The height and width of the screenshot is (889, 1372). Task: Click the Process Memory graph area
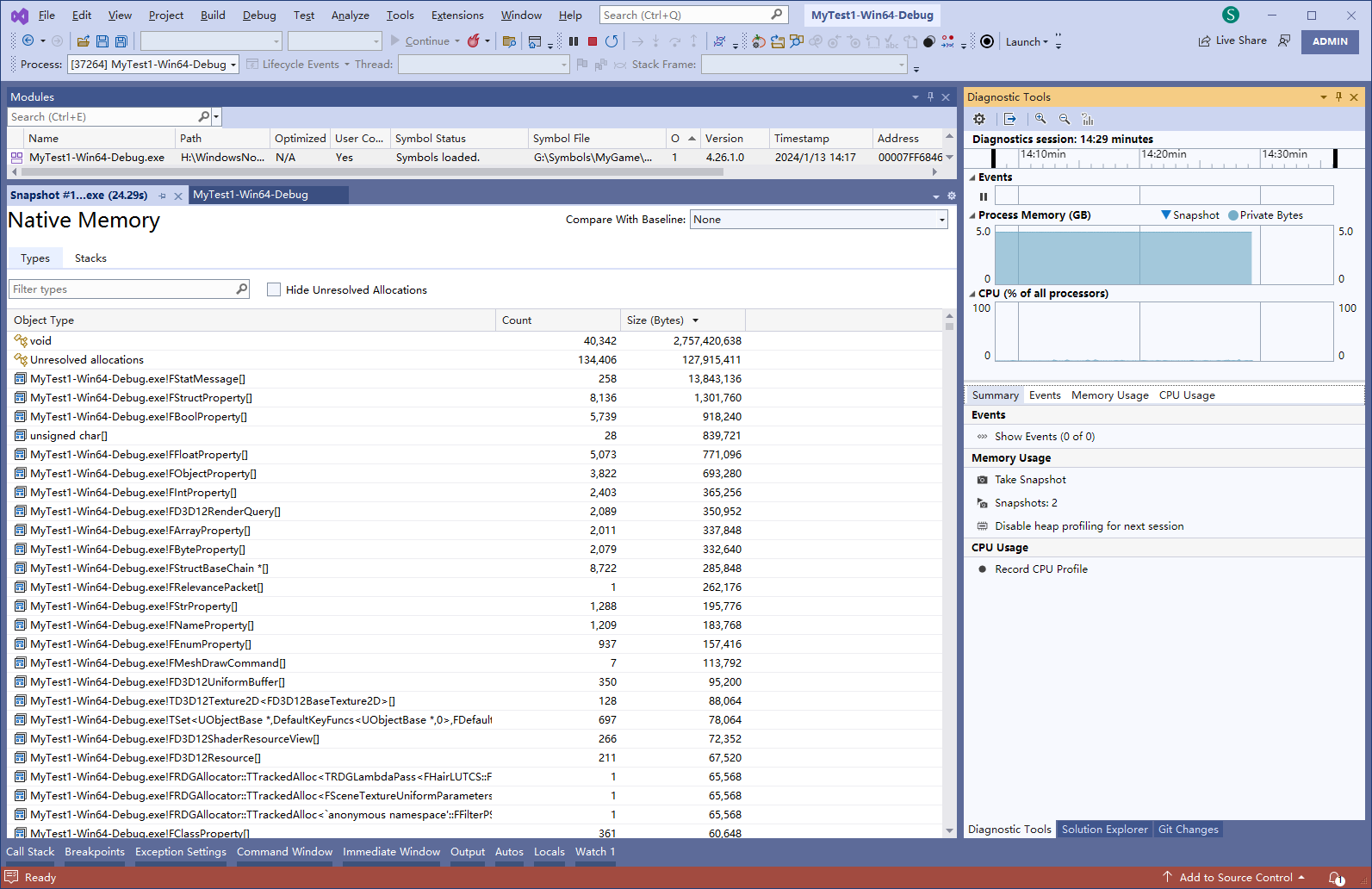1164,255
